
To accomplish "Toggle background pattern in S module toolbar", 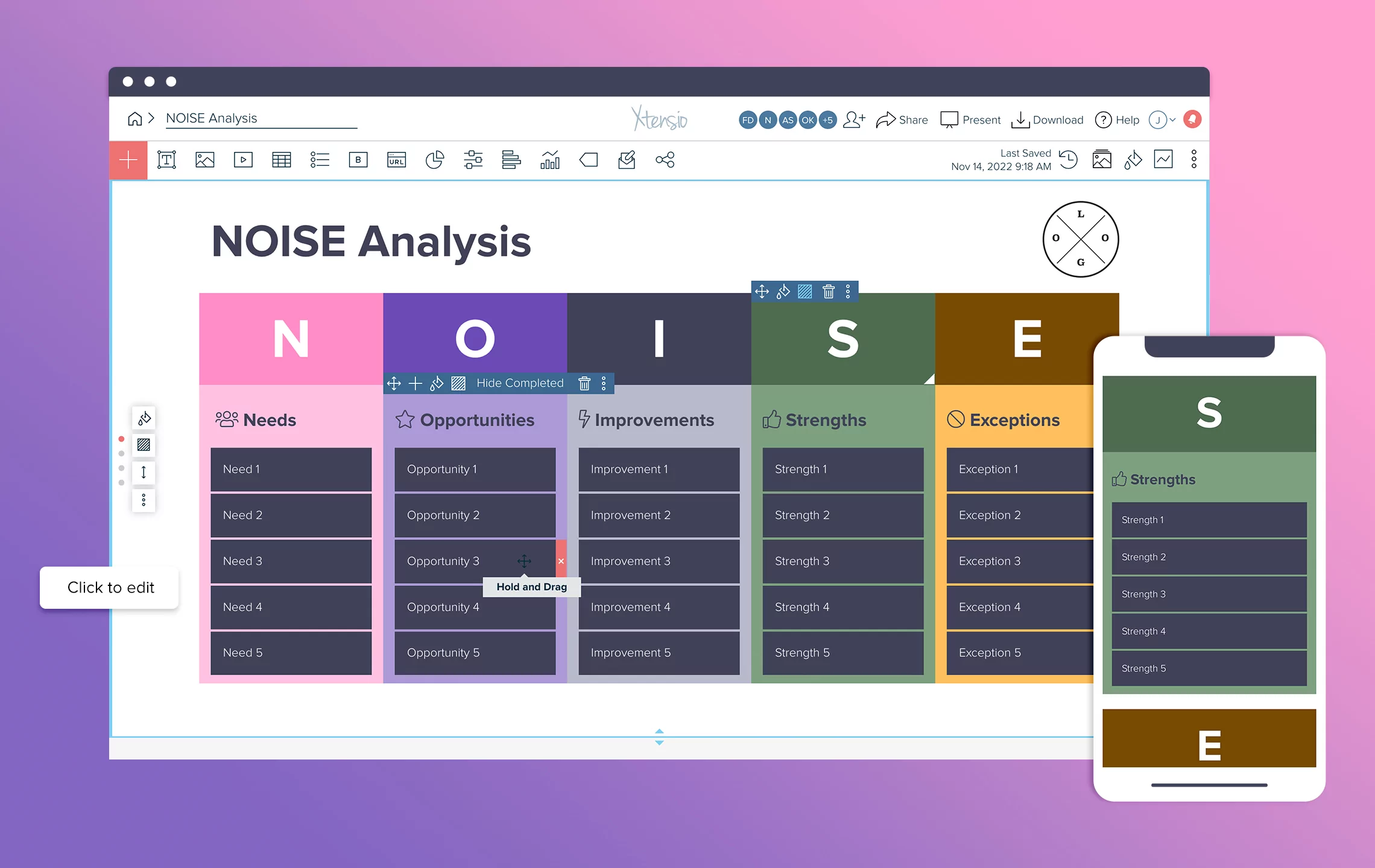I will (x=805, y=292).
